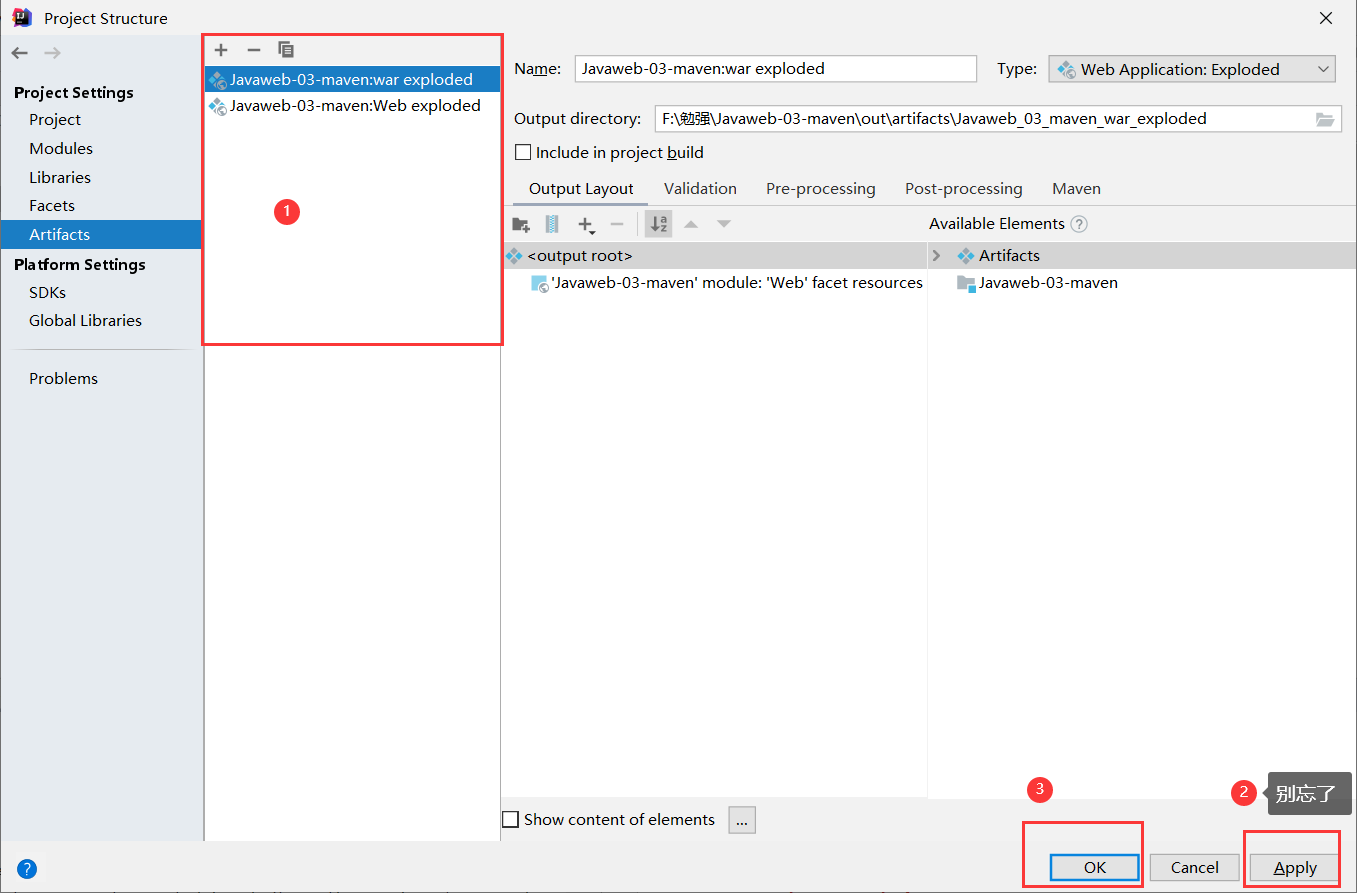
Task: Open the Pre-processing tab
Action: point(821,189)
